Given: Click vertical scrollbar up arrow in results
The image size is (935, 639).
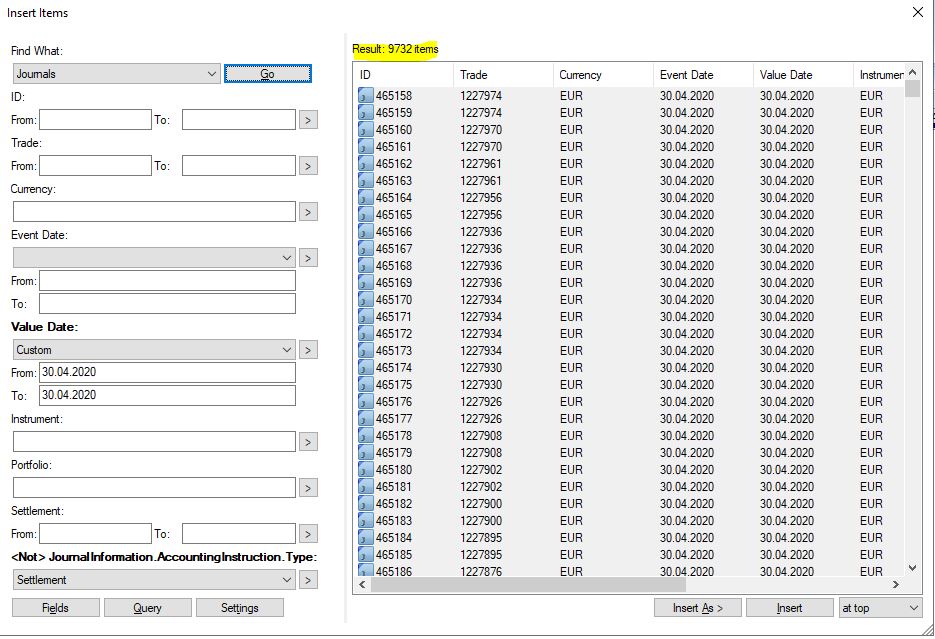Looking at the screenshot, I should 912,72.
